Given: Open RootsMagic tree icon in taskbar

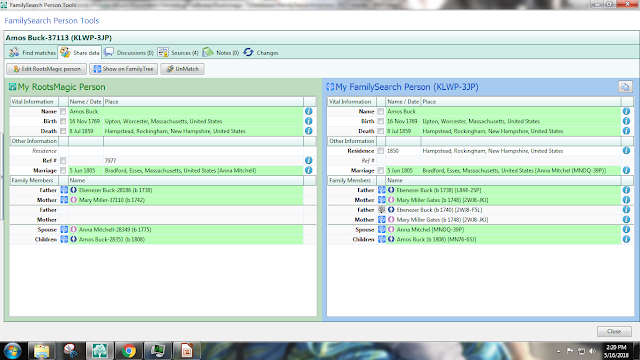Looking at the screenshot, I should 100,351.
